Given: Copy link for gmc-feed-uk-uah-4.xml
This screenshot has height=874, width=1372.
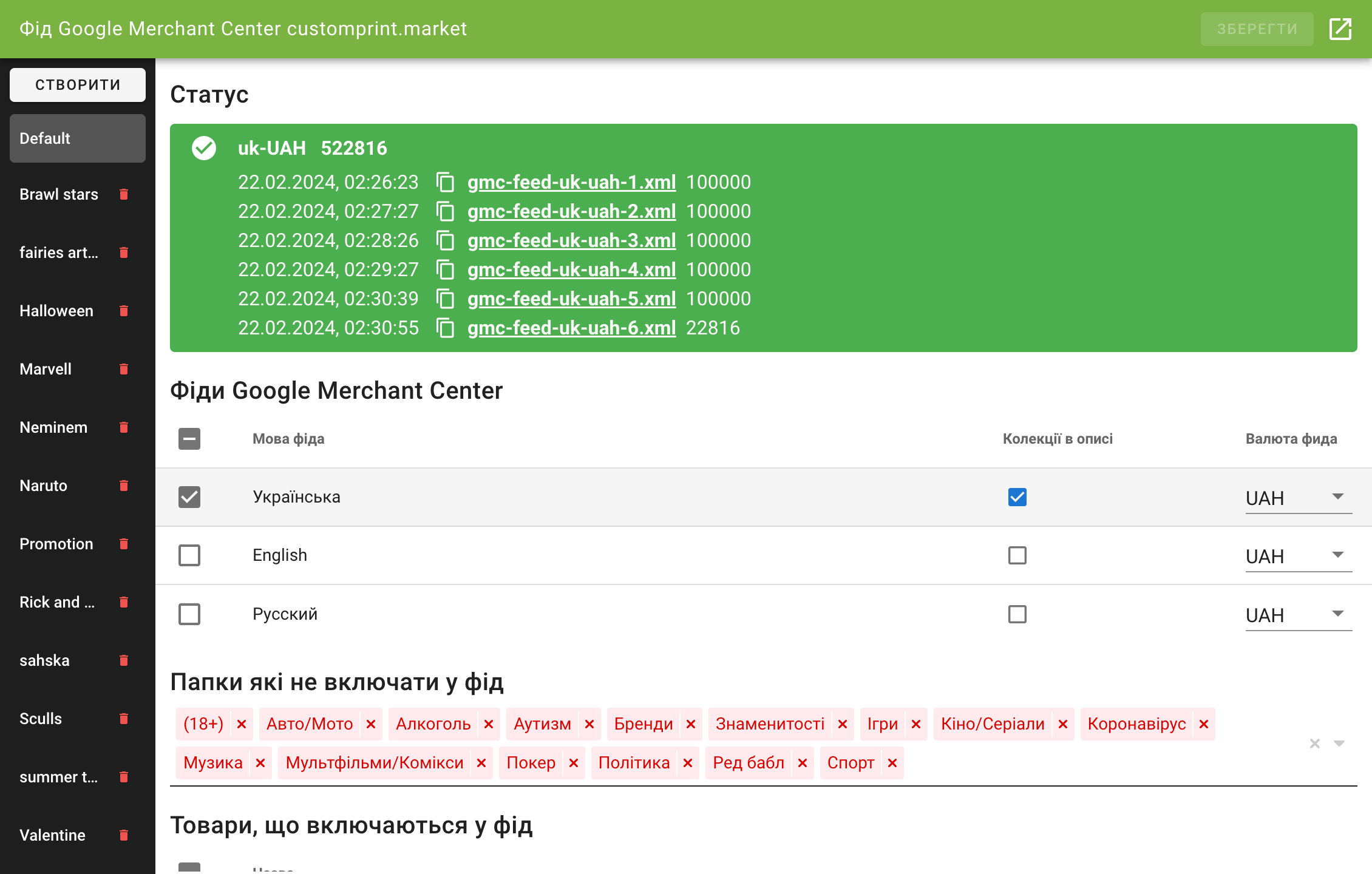Looking at the screenshot, I should (x=446, y=269).
